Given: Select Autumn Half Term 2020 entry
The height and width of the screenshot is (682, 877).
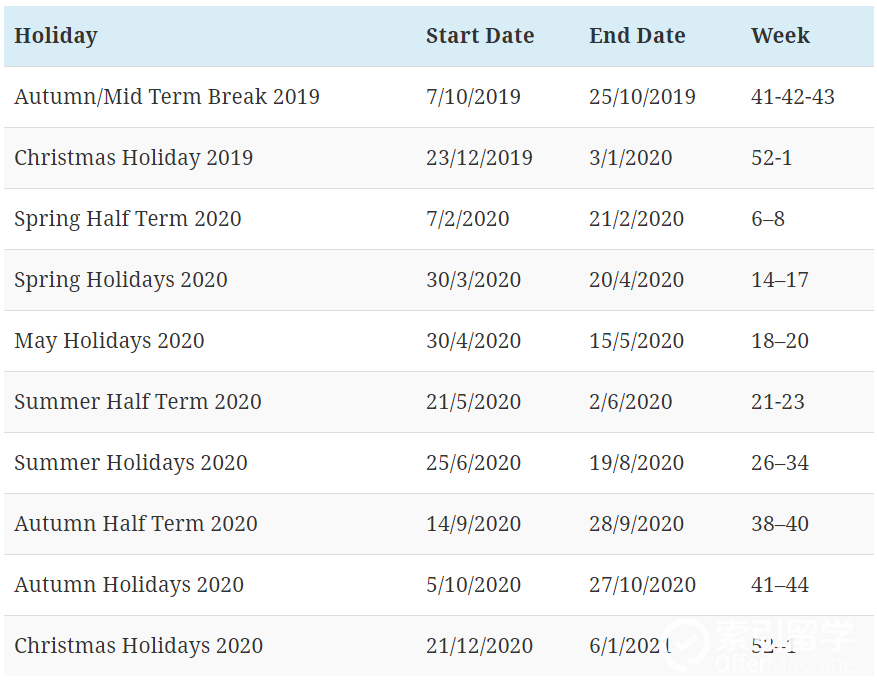Looking at the screenshot, I should click(x=136, y=524).
